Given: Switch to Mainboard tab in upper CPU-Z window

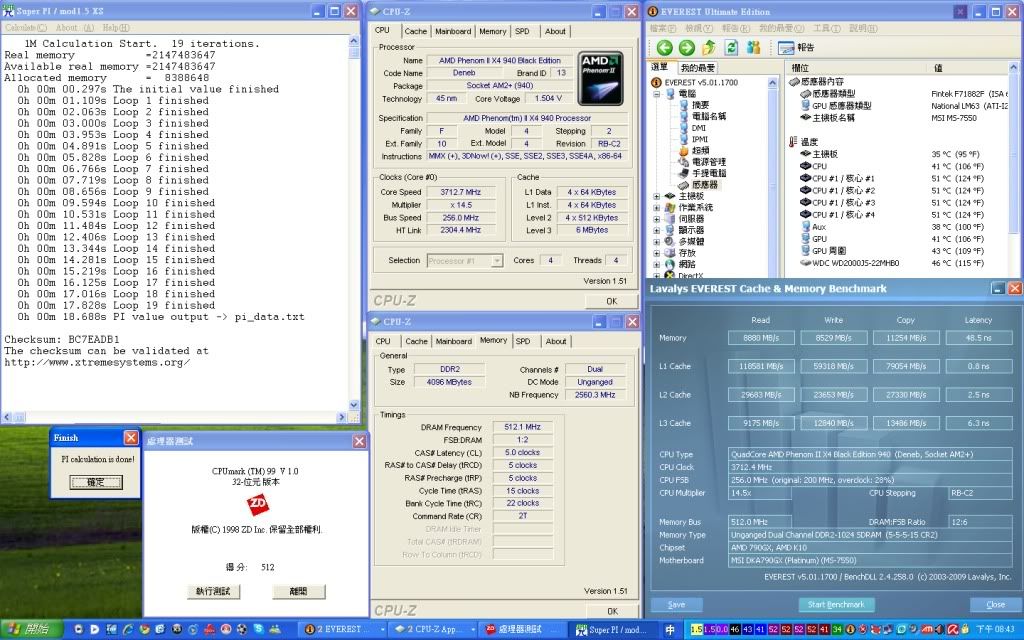Looking at the screenshot, I should [x=453, y=31].
